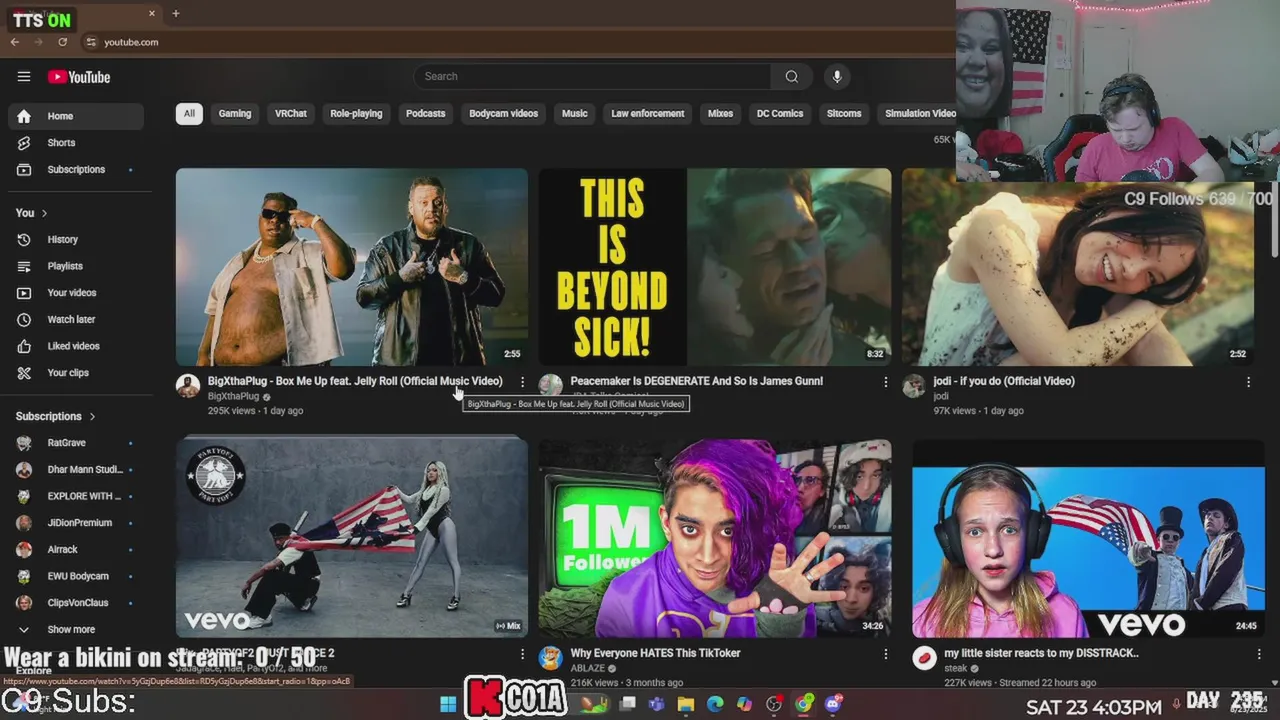1280x720 pixels.
Task: Expand the You section chevron
Action: point(44,213)
